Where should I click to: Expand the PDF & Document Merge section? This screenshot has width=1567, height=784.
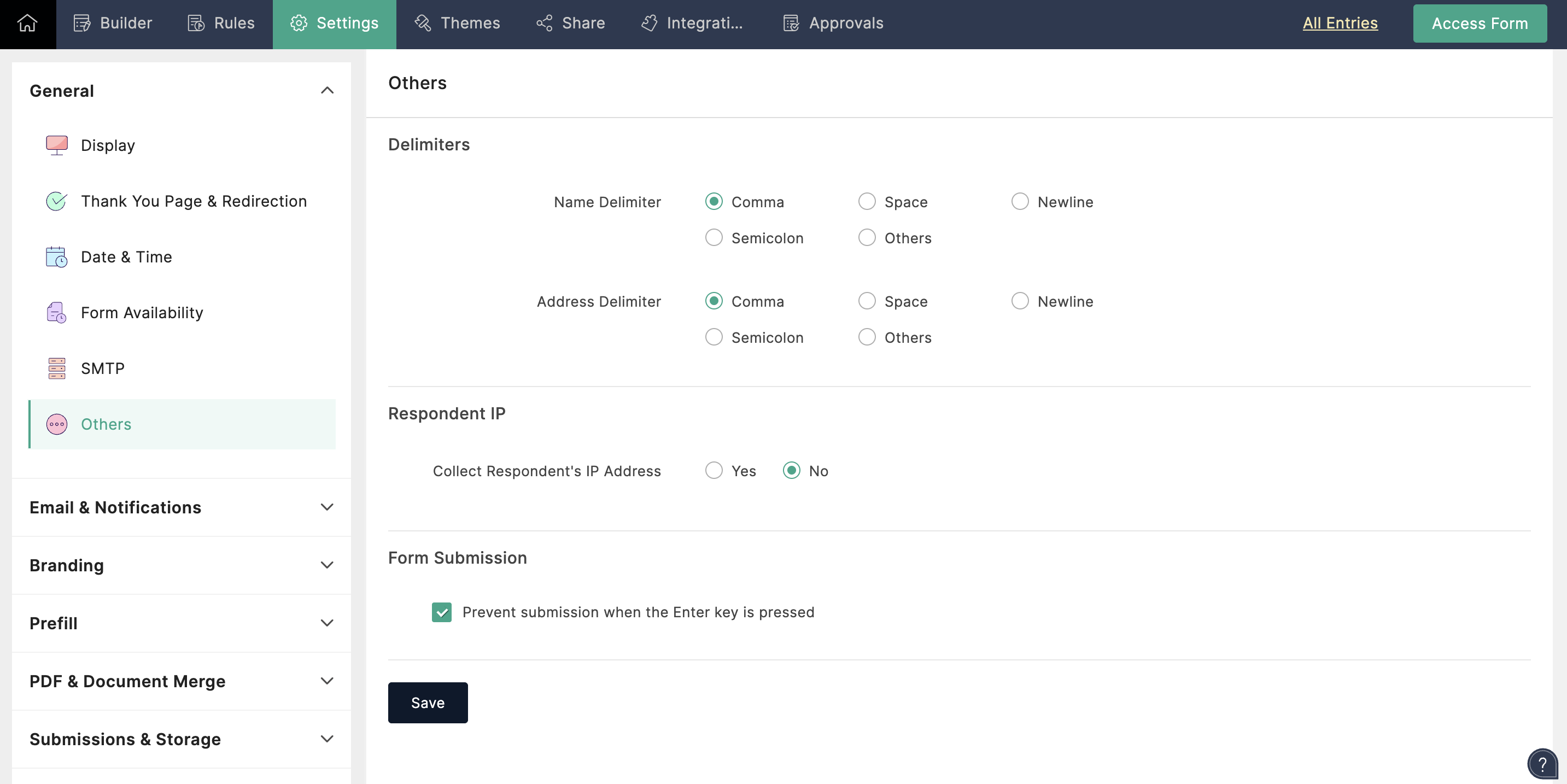[x=326, y=681]
